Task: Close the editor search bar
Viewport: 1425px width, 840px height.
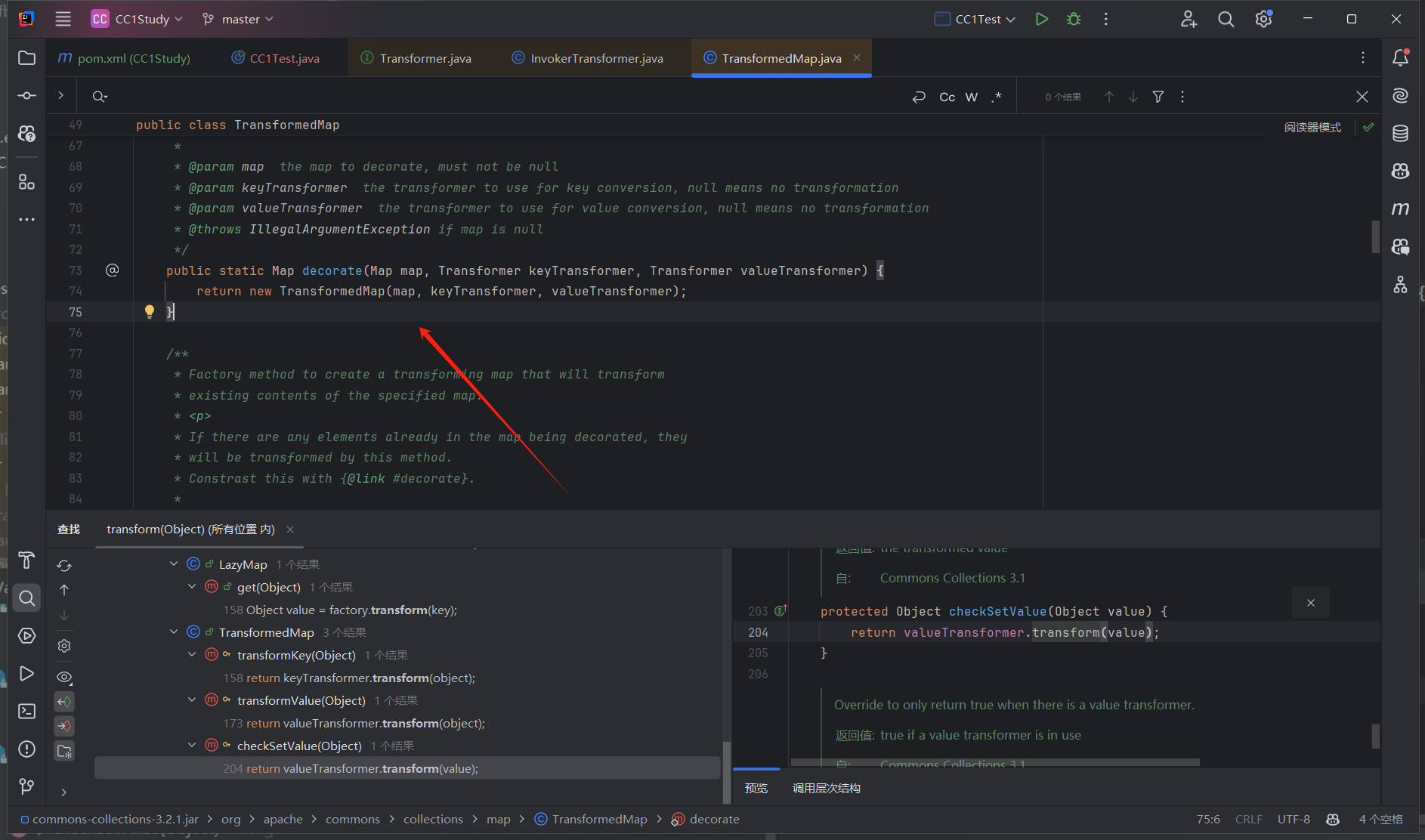Action: [x=1362, y=97]
